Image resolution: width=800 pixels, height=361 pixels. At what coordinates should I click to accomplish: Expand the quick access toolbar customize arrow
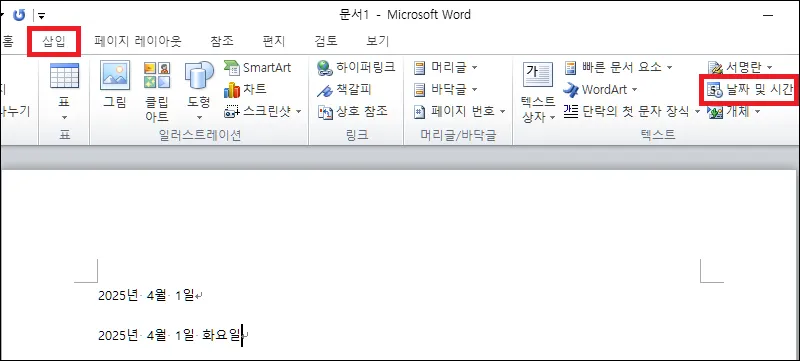click(x=41, y=16)
